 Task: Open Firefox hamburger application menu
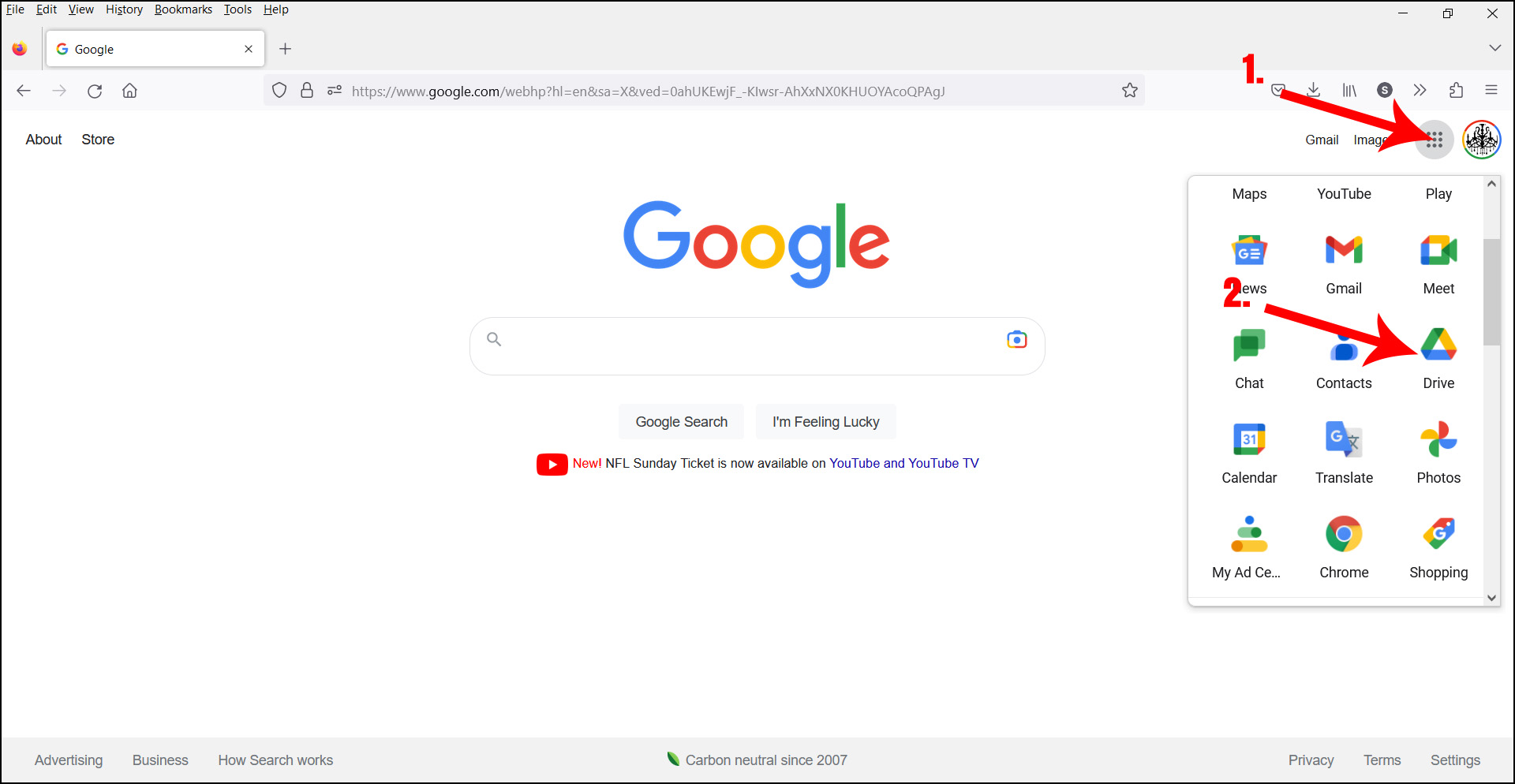point(1491,91)
